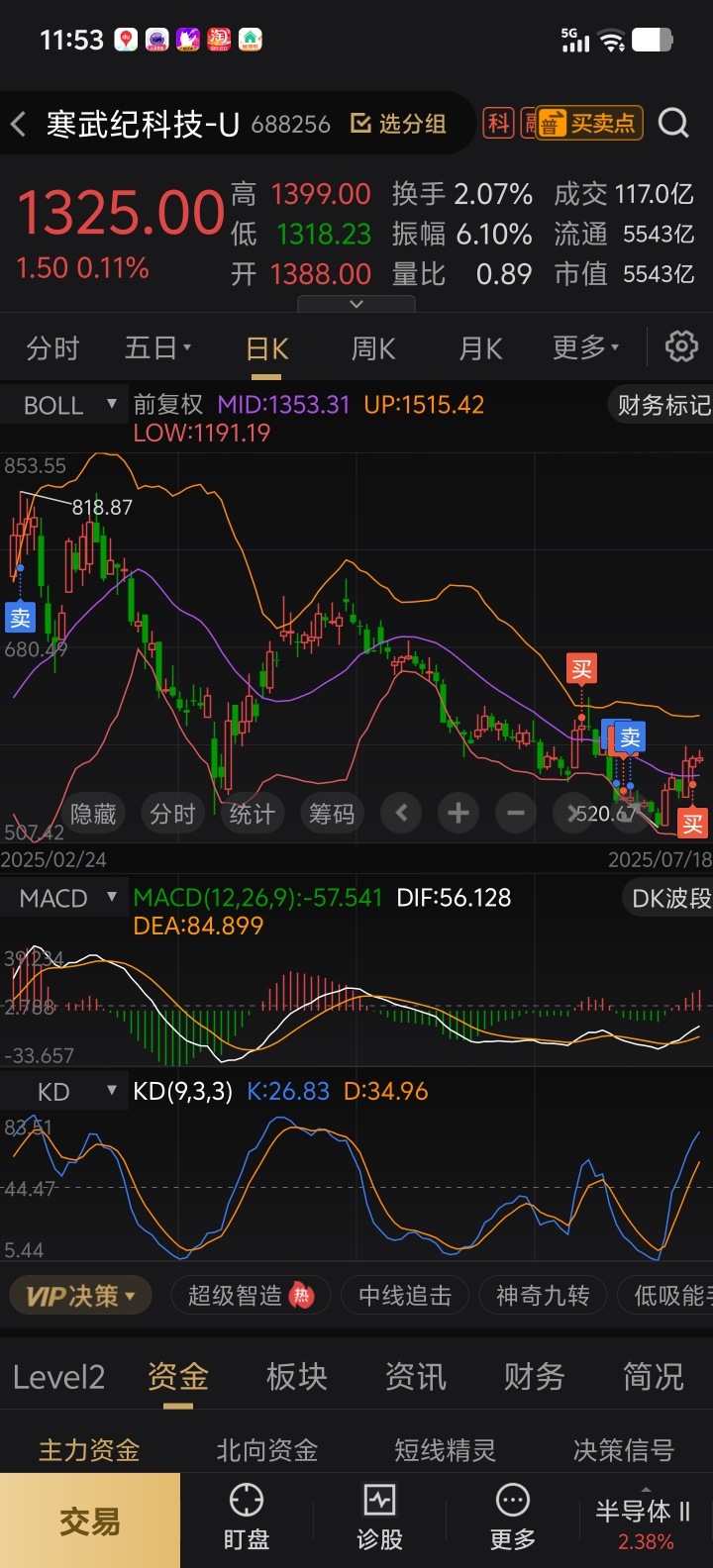Select 主力资金 sub-tab
The width and height of the screenshot is (713, 1568).
click(x=89, y=1450)
